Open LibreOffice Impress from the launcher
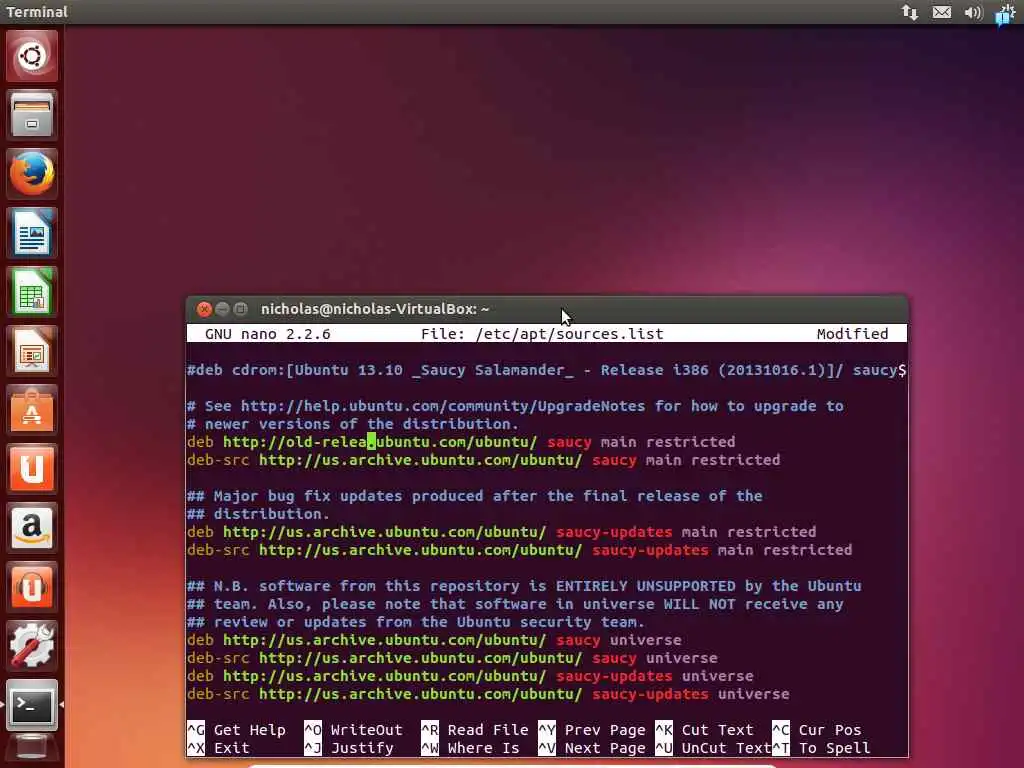The image size is (1024, 768). (31, 351)
